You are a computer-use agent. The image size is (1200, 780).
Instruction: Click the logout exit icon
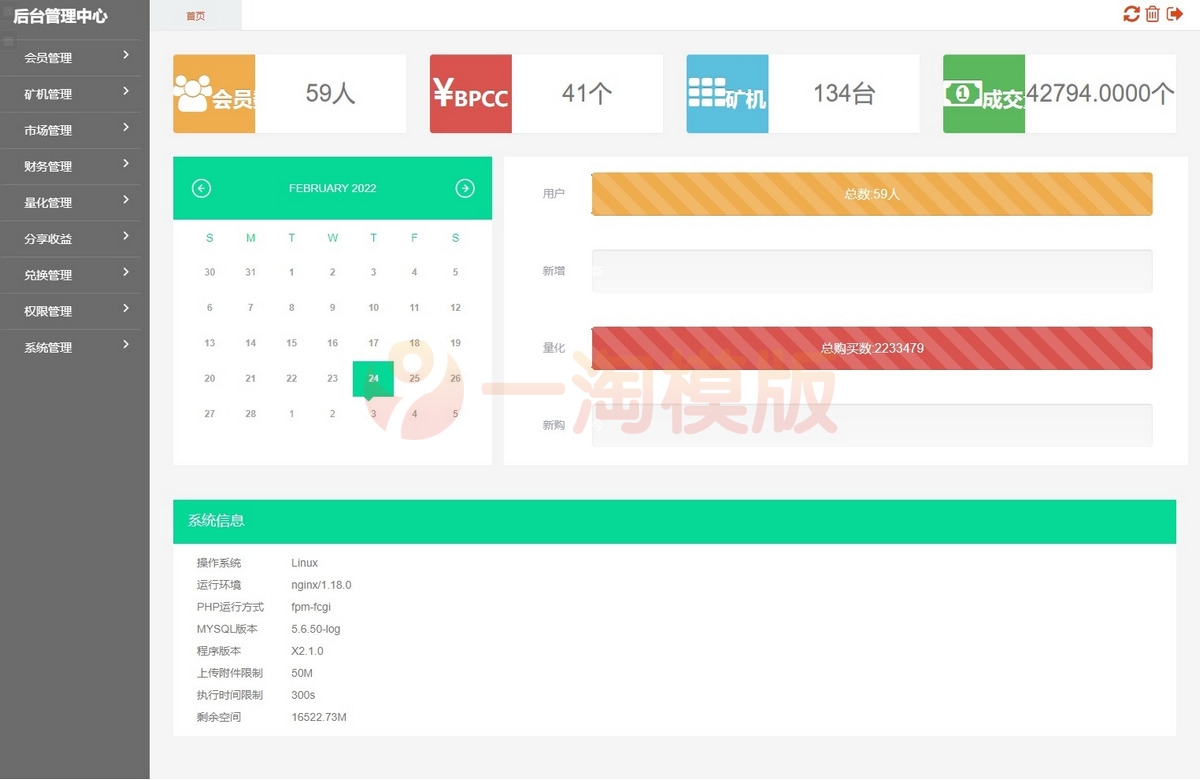[x=1175, y=14]
